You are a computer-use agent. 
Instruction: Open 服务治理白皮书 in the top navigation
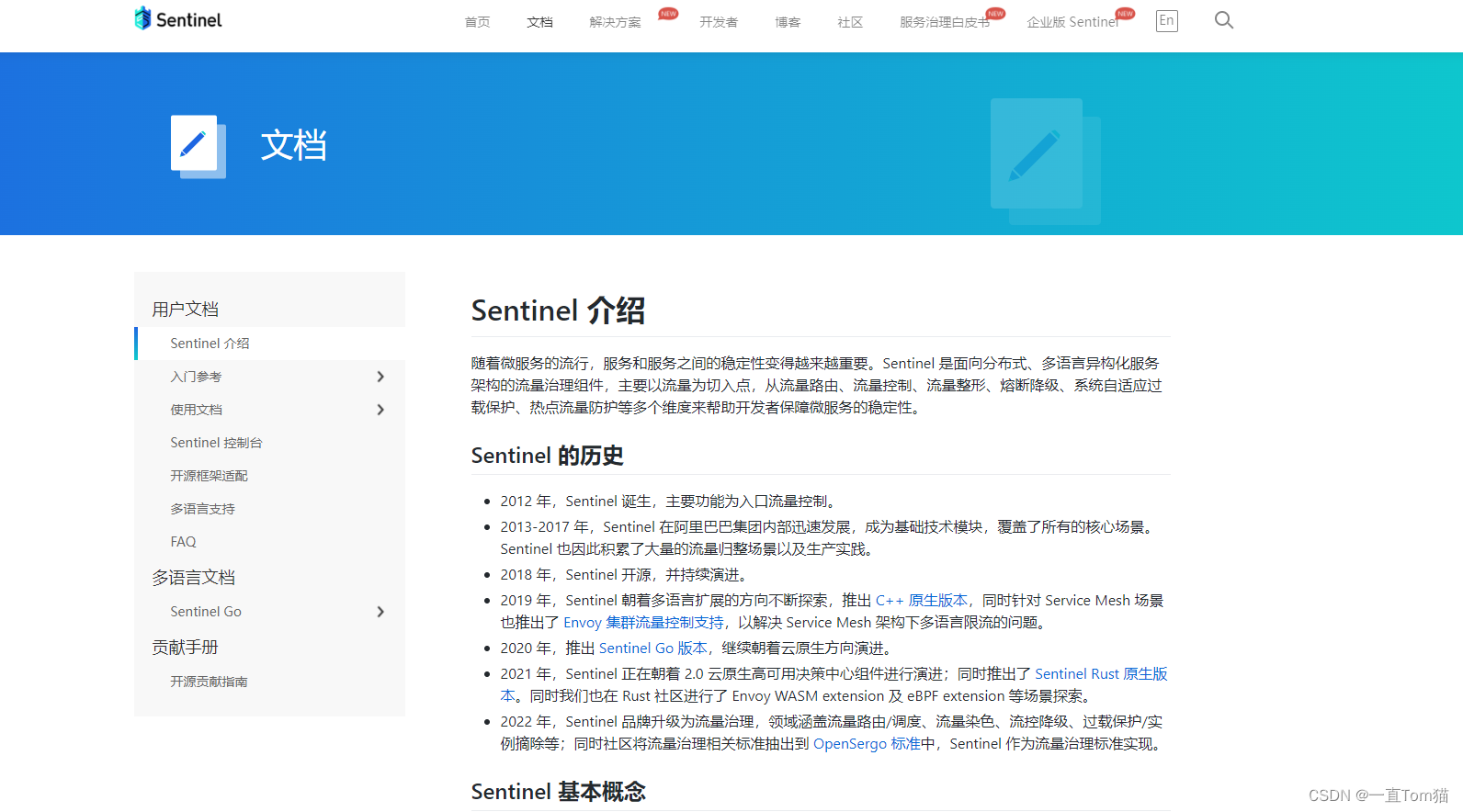[x=945, y=22]
